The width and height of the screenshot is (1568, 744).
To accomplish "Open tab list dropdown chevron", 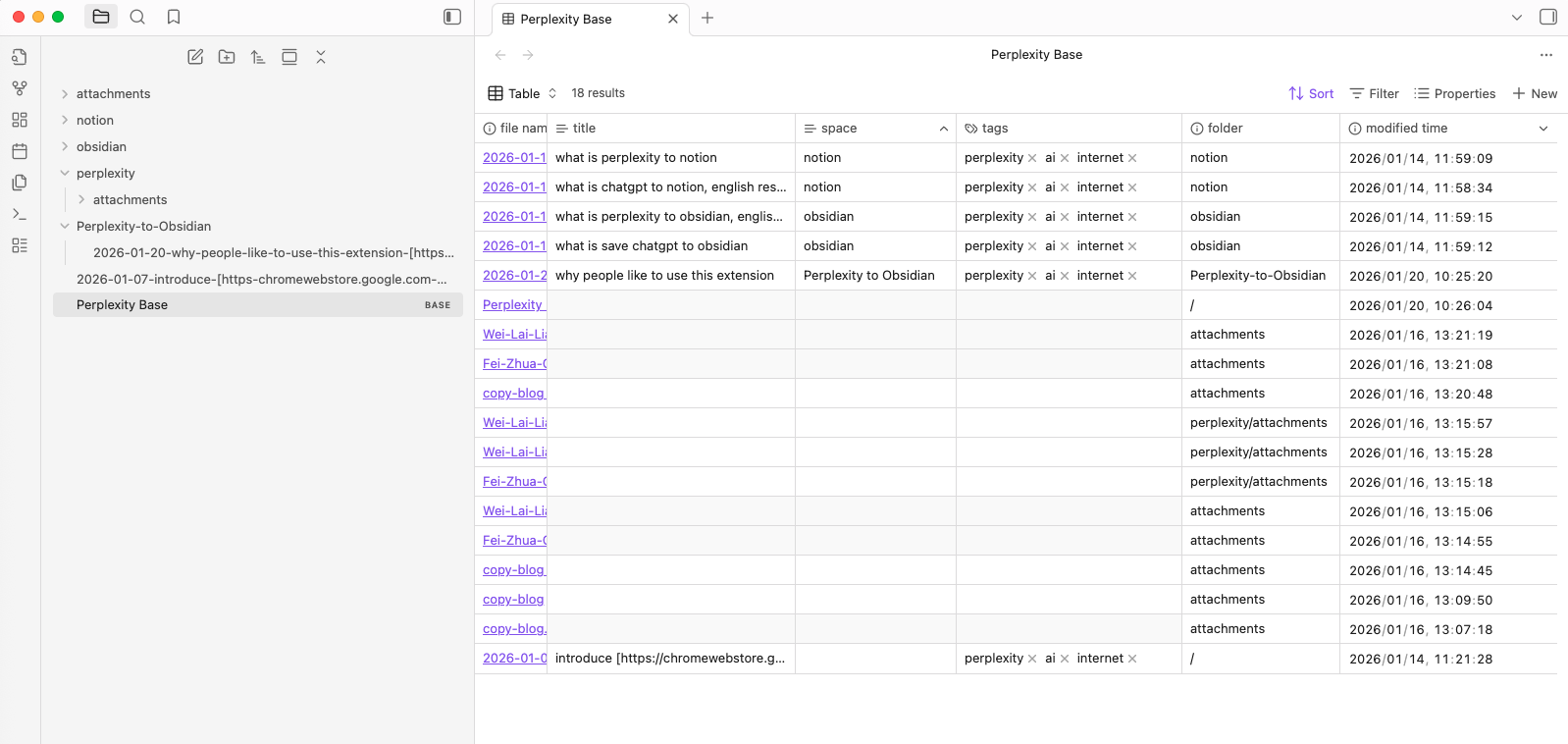I will pos(1517,17).
